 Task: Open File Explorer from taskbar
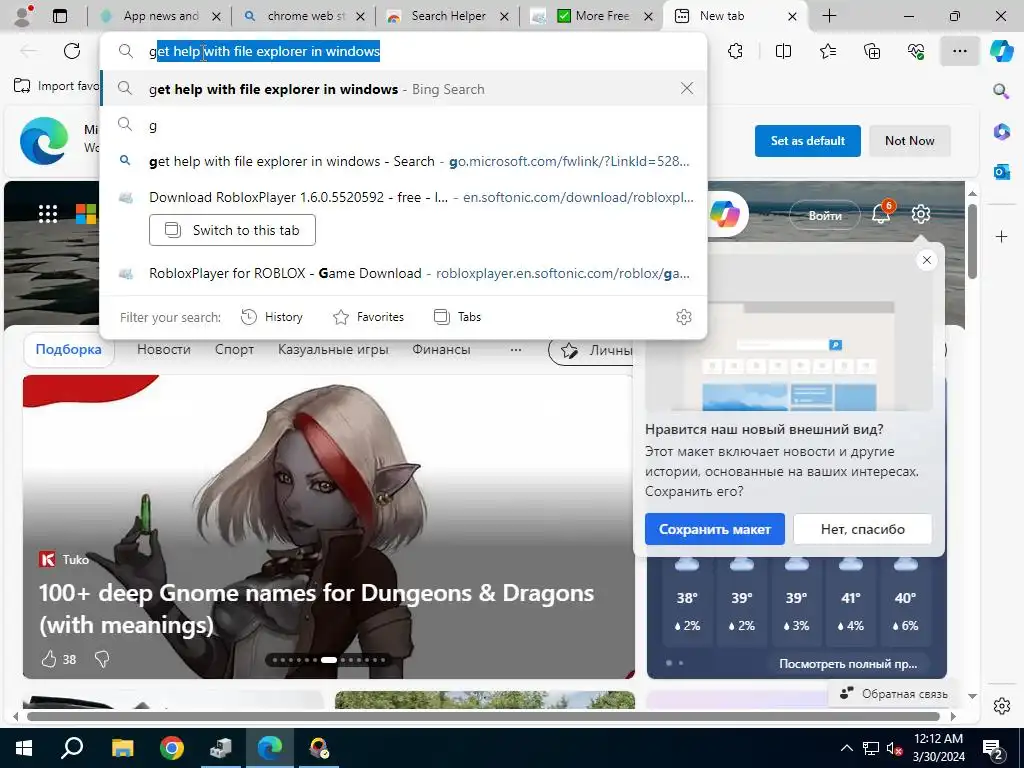(x=122, y=748)
